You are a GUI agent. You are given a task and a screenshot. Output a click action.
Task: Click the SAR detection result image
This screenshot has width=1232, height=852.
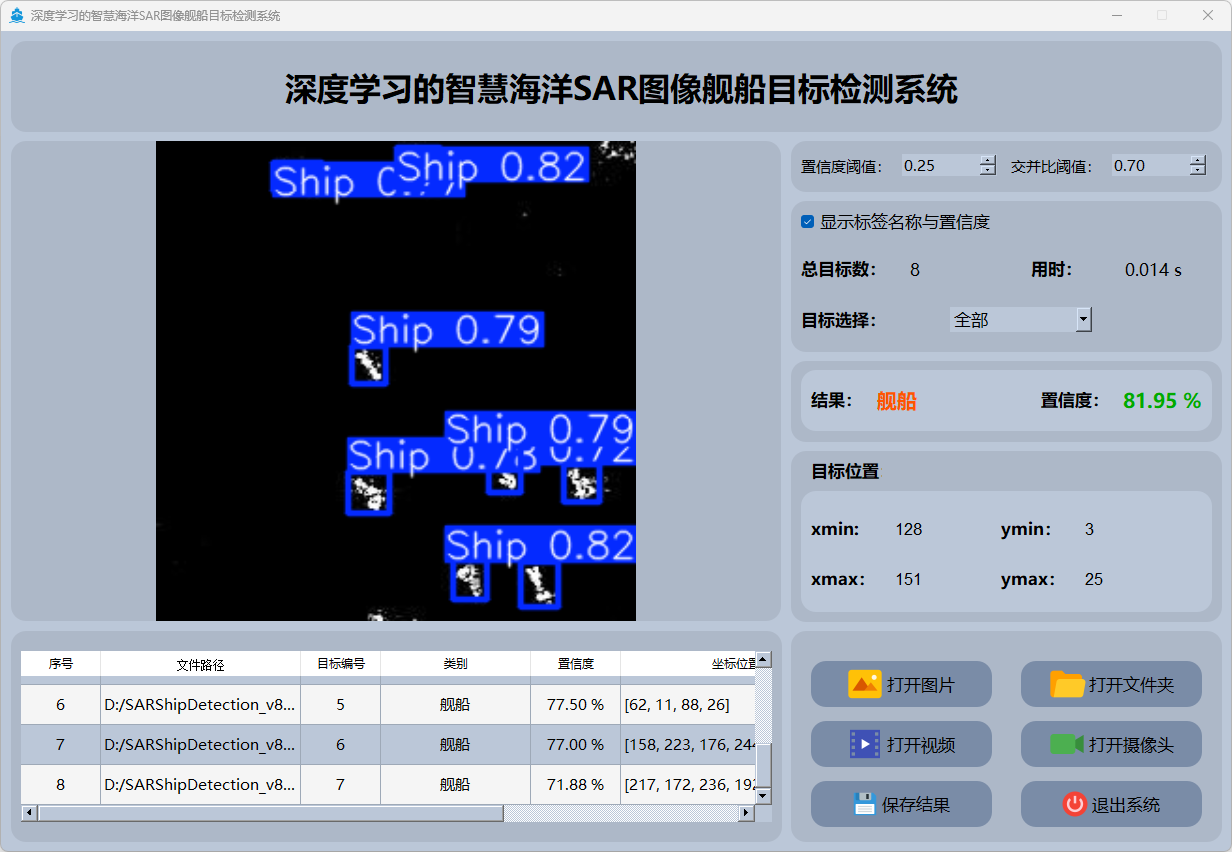[396, 381]
